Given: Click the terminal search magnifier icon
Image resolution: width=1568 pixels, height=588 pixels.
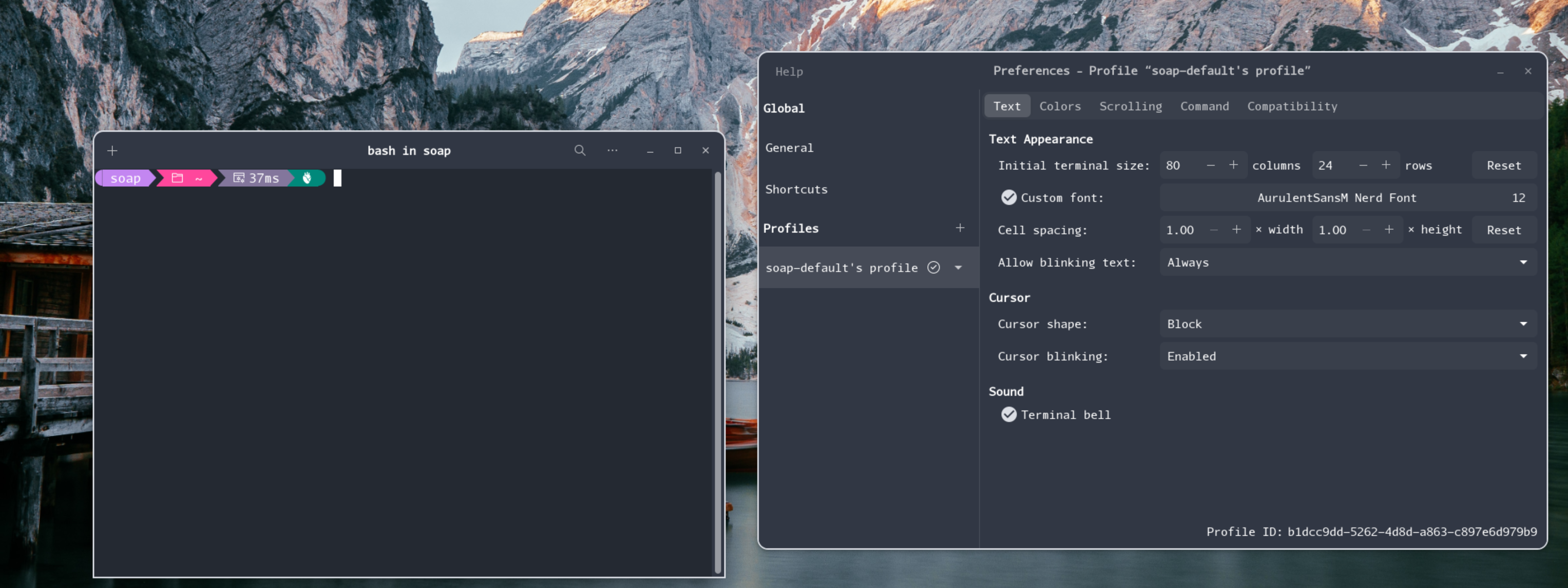Looking at the screenshot, I should pos(580,150).
